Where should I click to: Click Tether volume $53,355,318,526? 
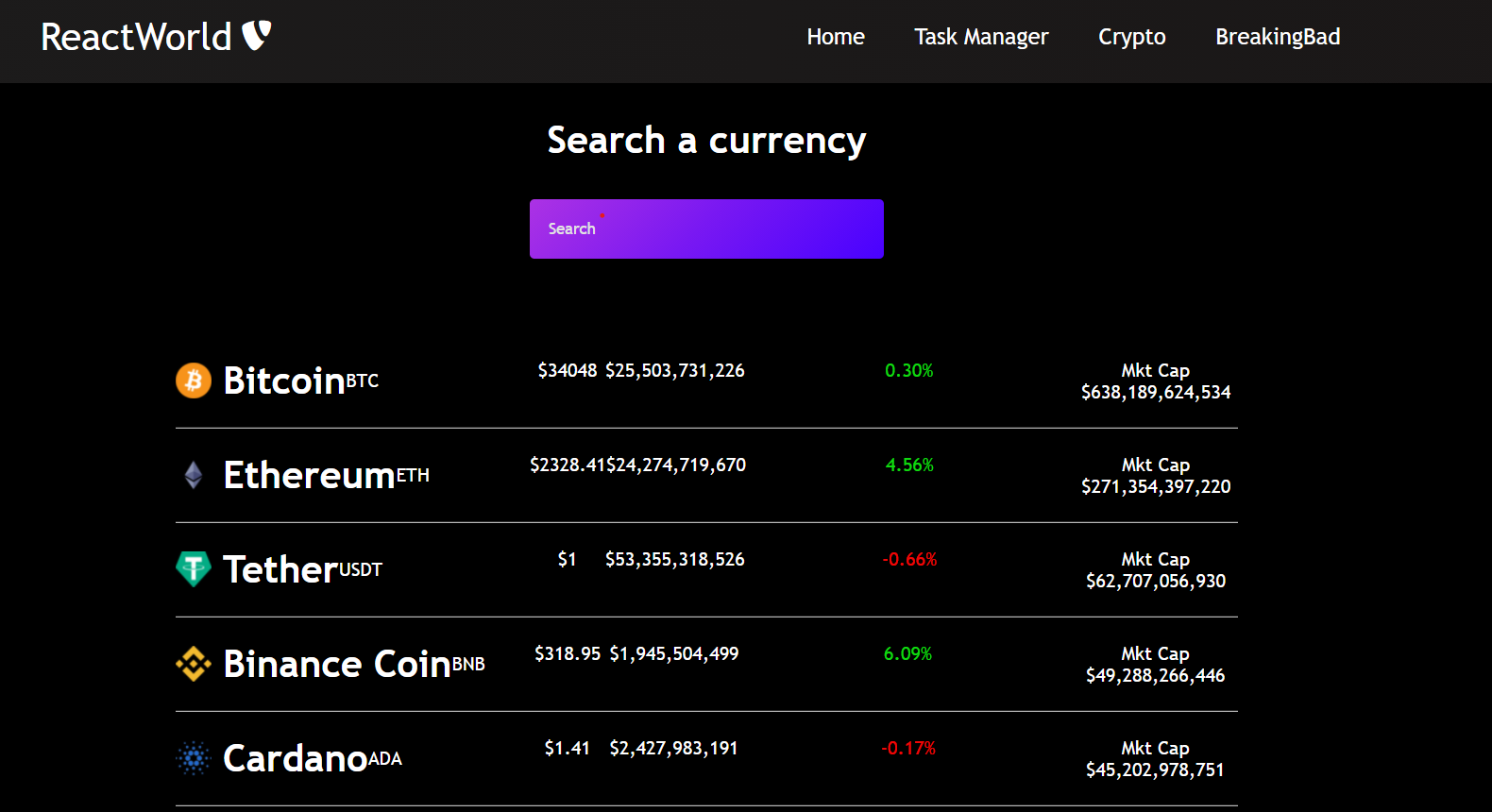(675, 559)
